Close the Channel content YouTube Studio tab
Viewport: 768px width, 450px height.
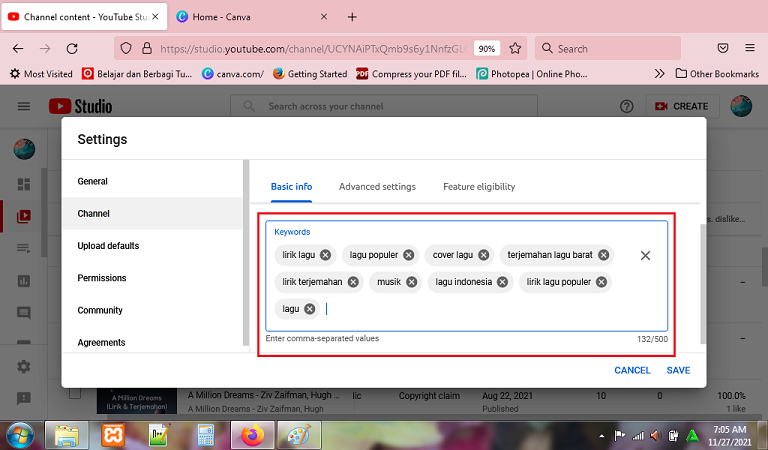pyautogui.click(x=155, y=17)
